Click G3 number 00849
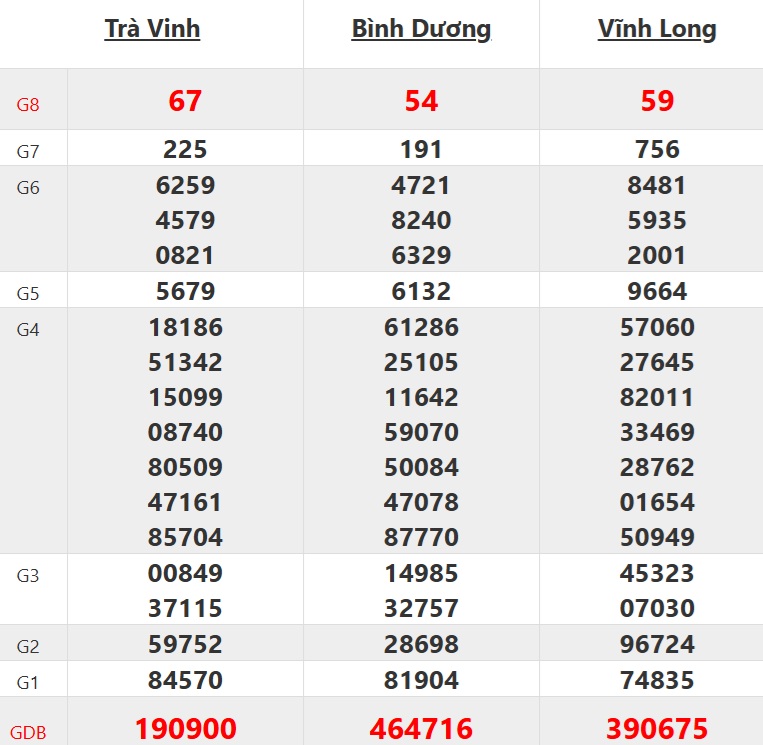This screenshot has height=745, width=763. (x=185, y=574)
